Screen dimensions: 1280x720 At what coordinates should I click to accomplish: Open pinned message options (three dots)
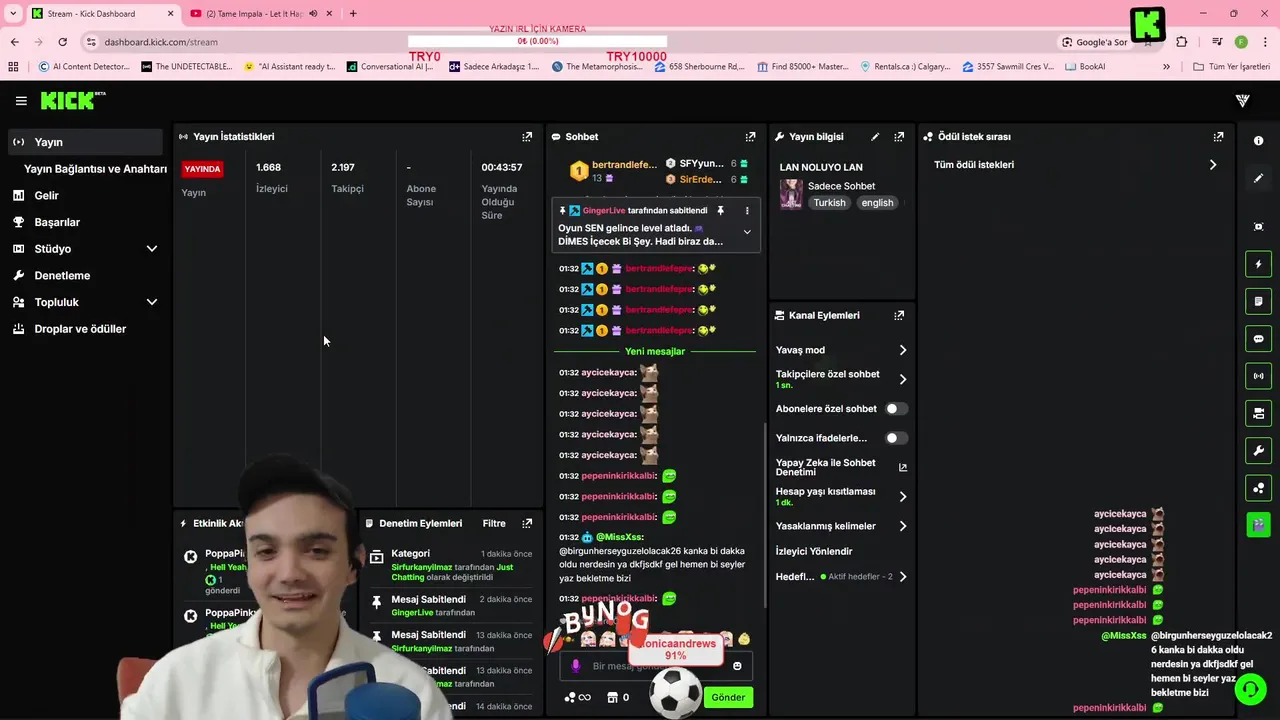(x=747, y=211)
